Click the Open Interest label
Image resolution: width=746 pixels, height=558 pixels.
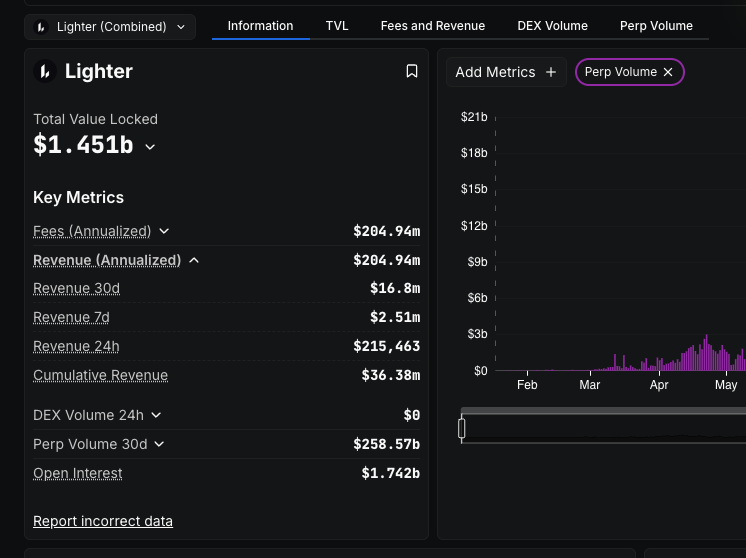pyautogui.click(x=78, y=473)
